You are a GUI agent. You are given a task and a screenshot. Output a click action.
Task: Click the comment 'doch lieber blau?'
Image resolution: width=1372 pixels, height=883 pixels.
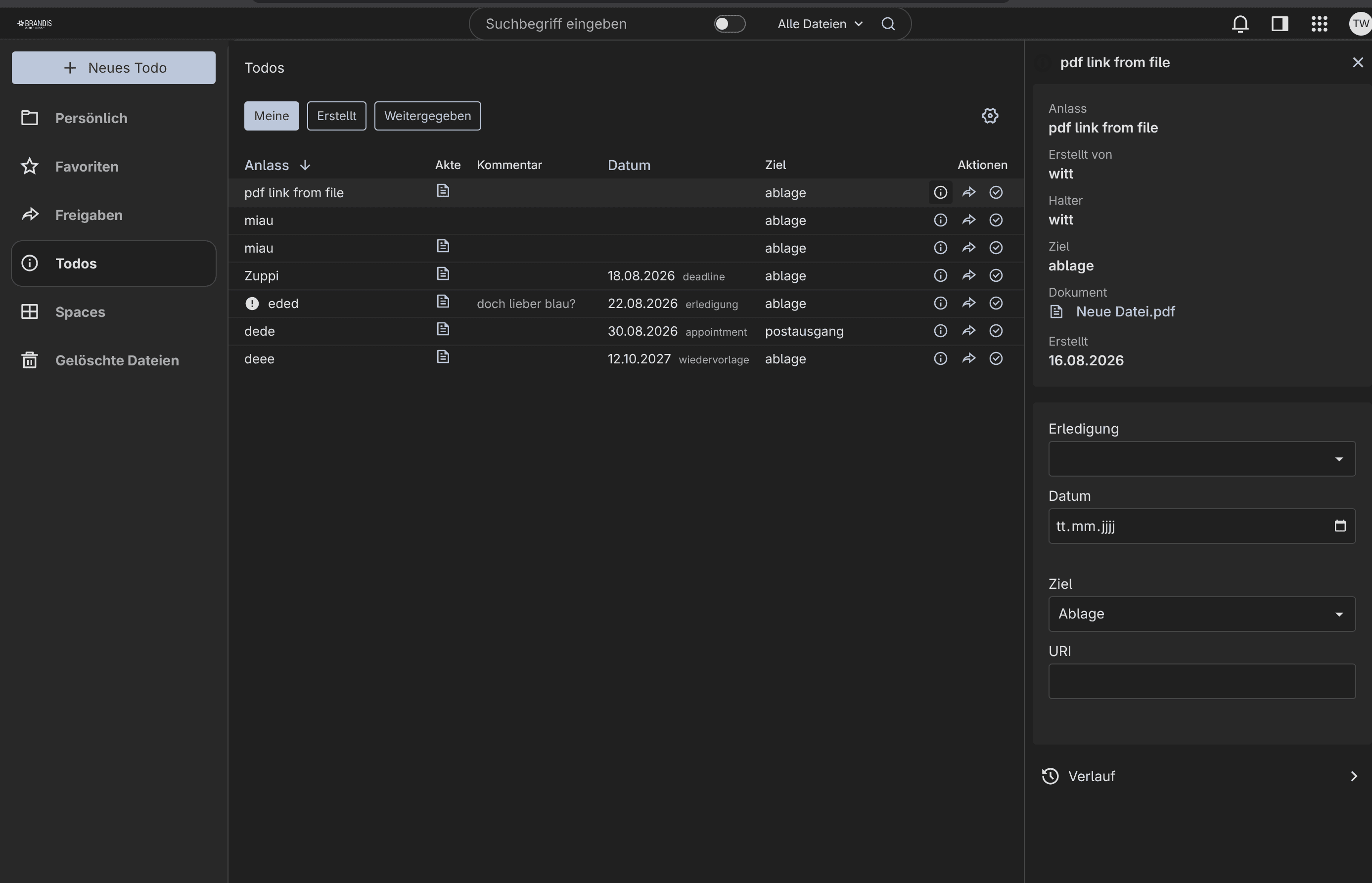(x=526, y=304)
